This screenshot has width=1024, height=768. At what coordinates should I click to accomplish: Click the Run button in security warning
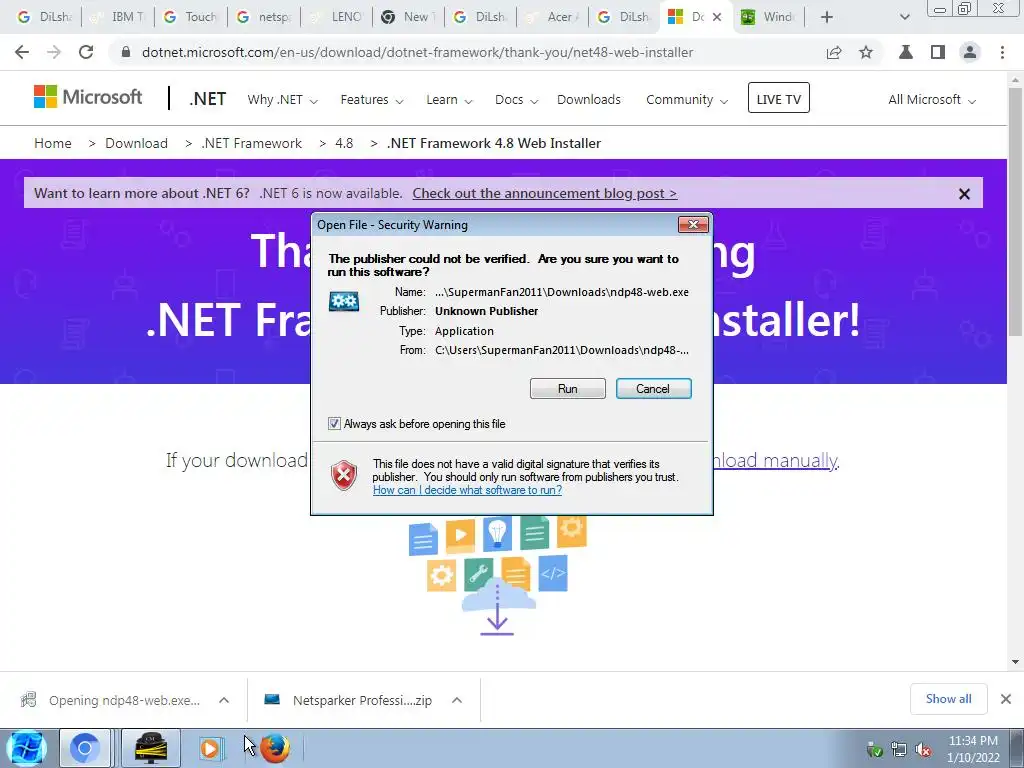click(x=568, y=389)
